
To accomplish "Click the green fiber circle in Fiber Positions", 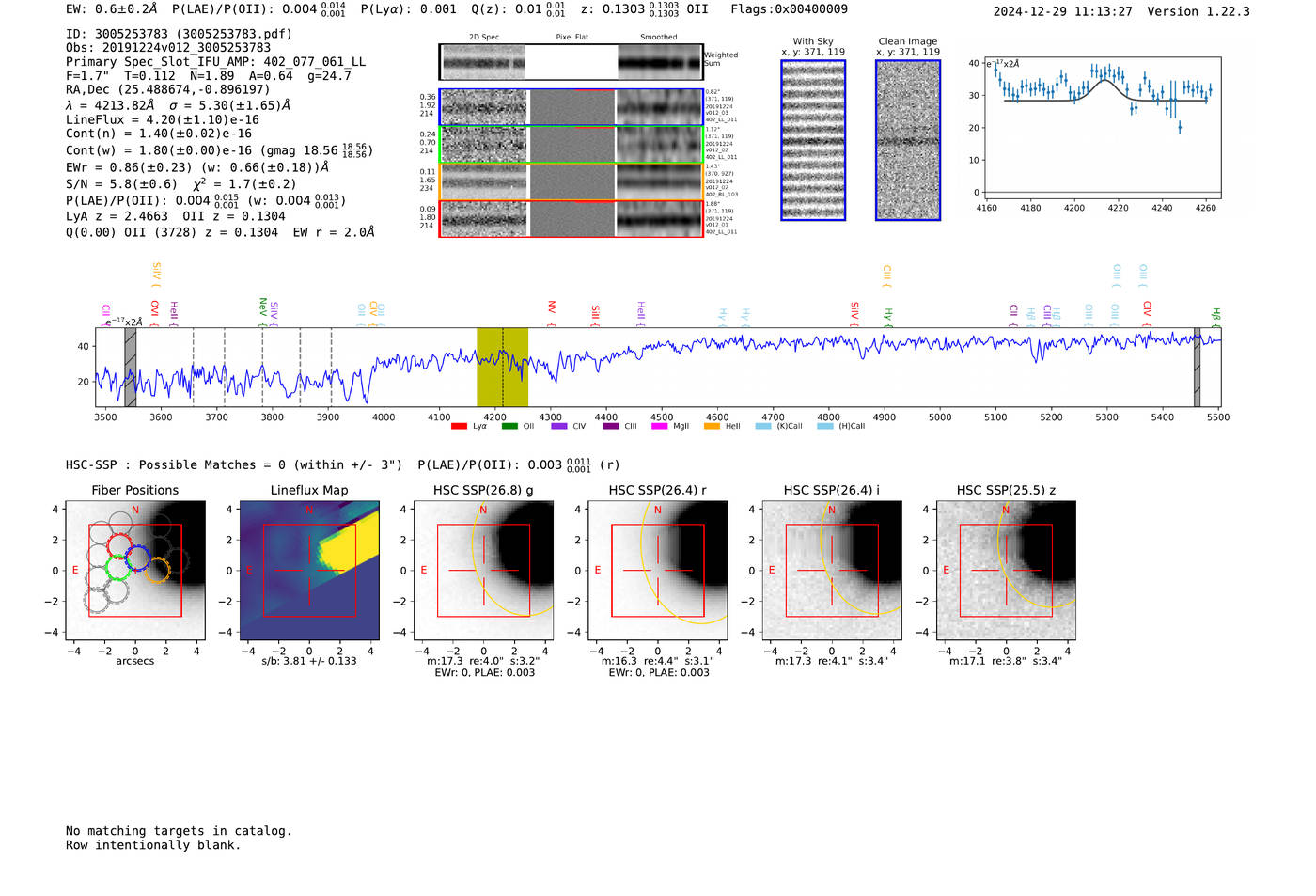I will 117,567.
